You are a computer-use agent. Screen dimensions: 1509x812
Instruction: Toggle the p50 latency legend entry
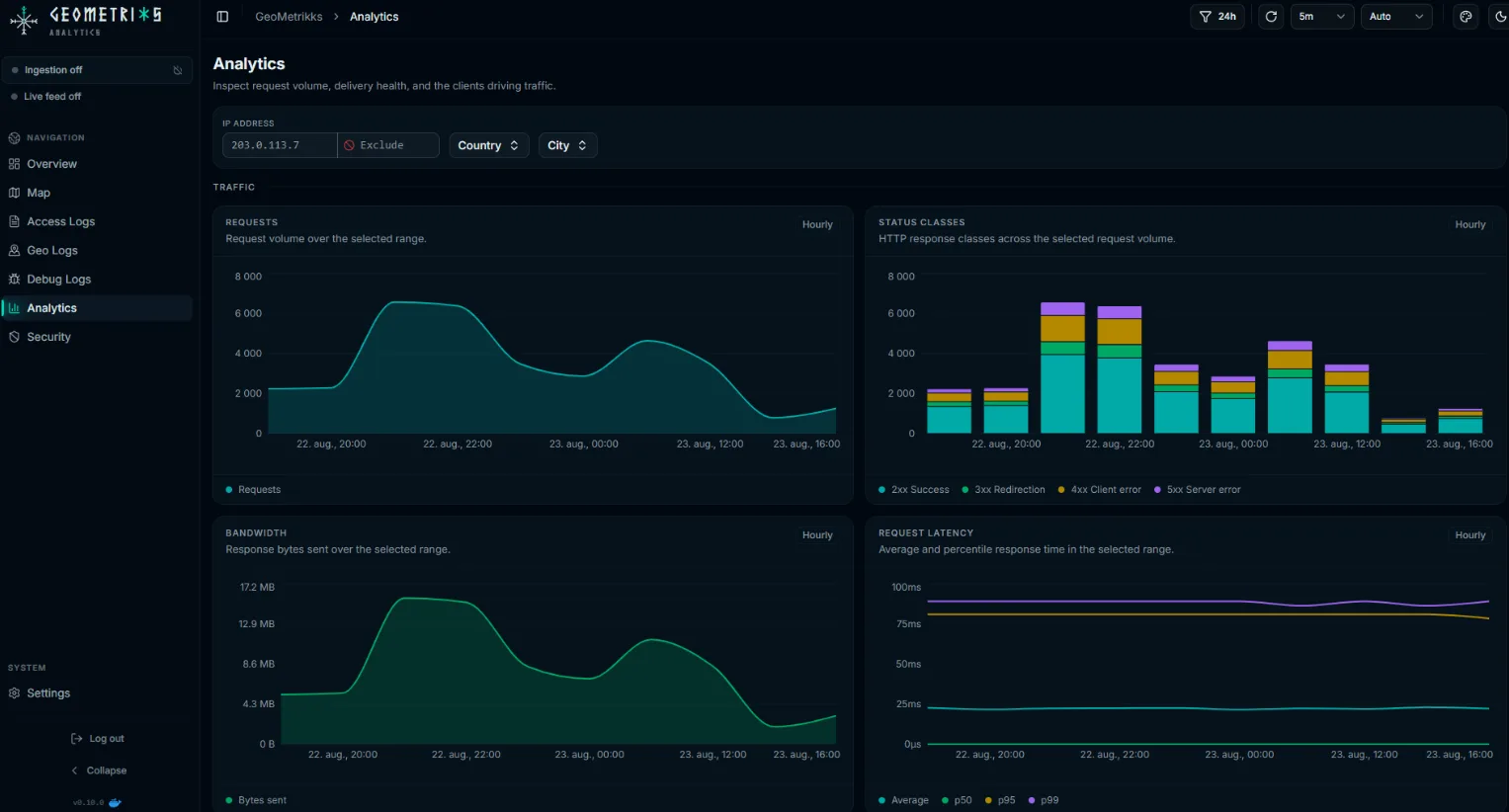pyautogui.click(x=957, y=800)
